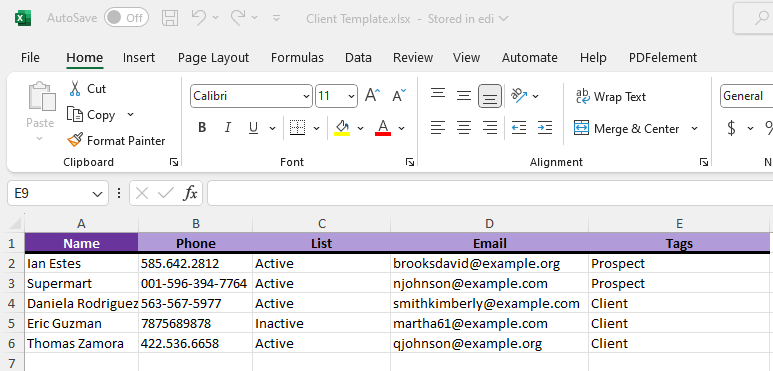The width and height of the screenshot is (773, 371).
Task: Click Increase Font Size icon
Action: coord(373,96)
